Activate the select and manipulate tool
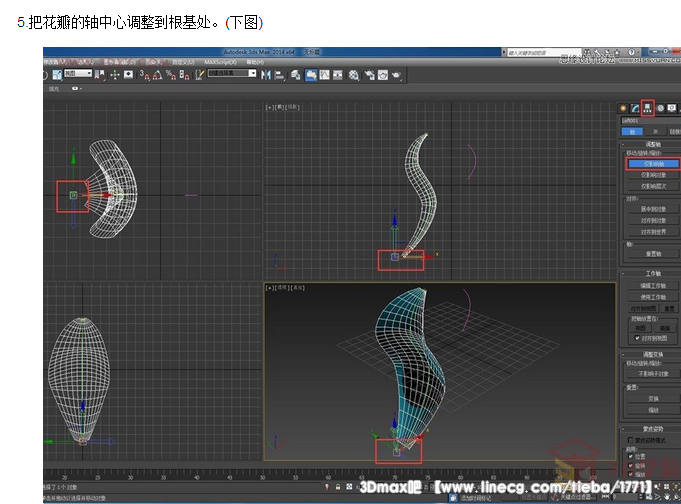This screenshot has width=681, height=504. (115, 75)
